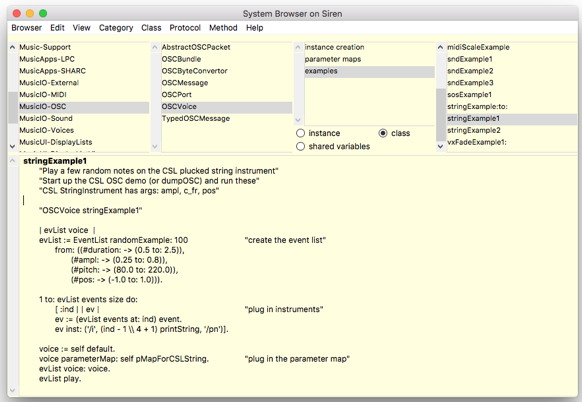This screenshot has height=402, width=582.
Task: Select examples protocol
Action: (369, 71)
